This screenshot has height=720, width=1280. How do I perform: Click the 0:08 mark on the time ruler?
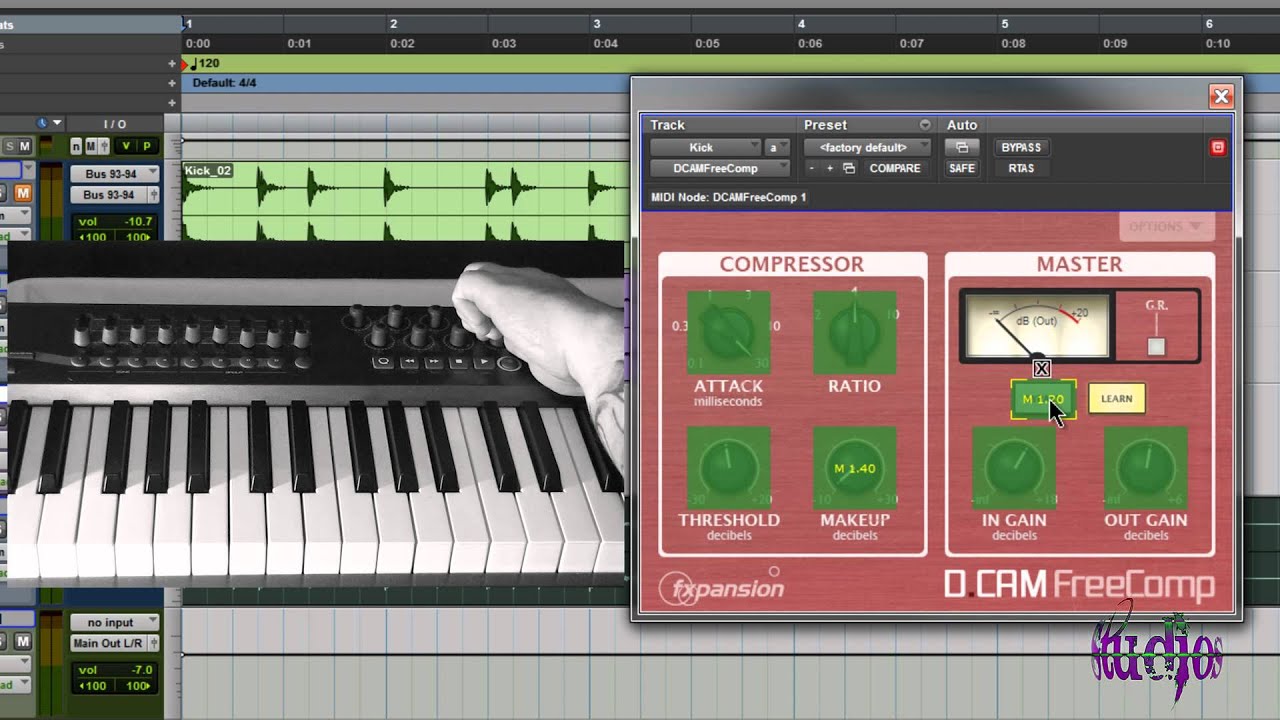tap(1013, 43)
